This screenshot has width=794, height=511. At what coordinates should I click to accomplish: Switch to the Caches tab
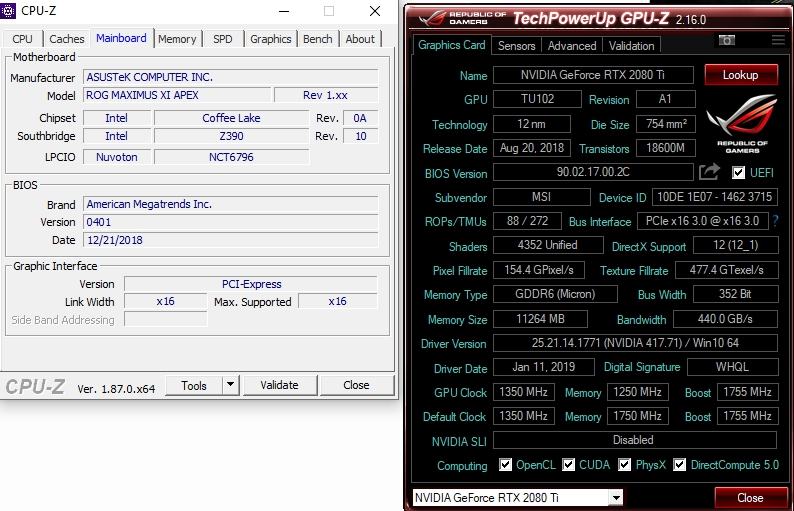pyautogui.click(x=66, y=39)
